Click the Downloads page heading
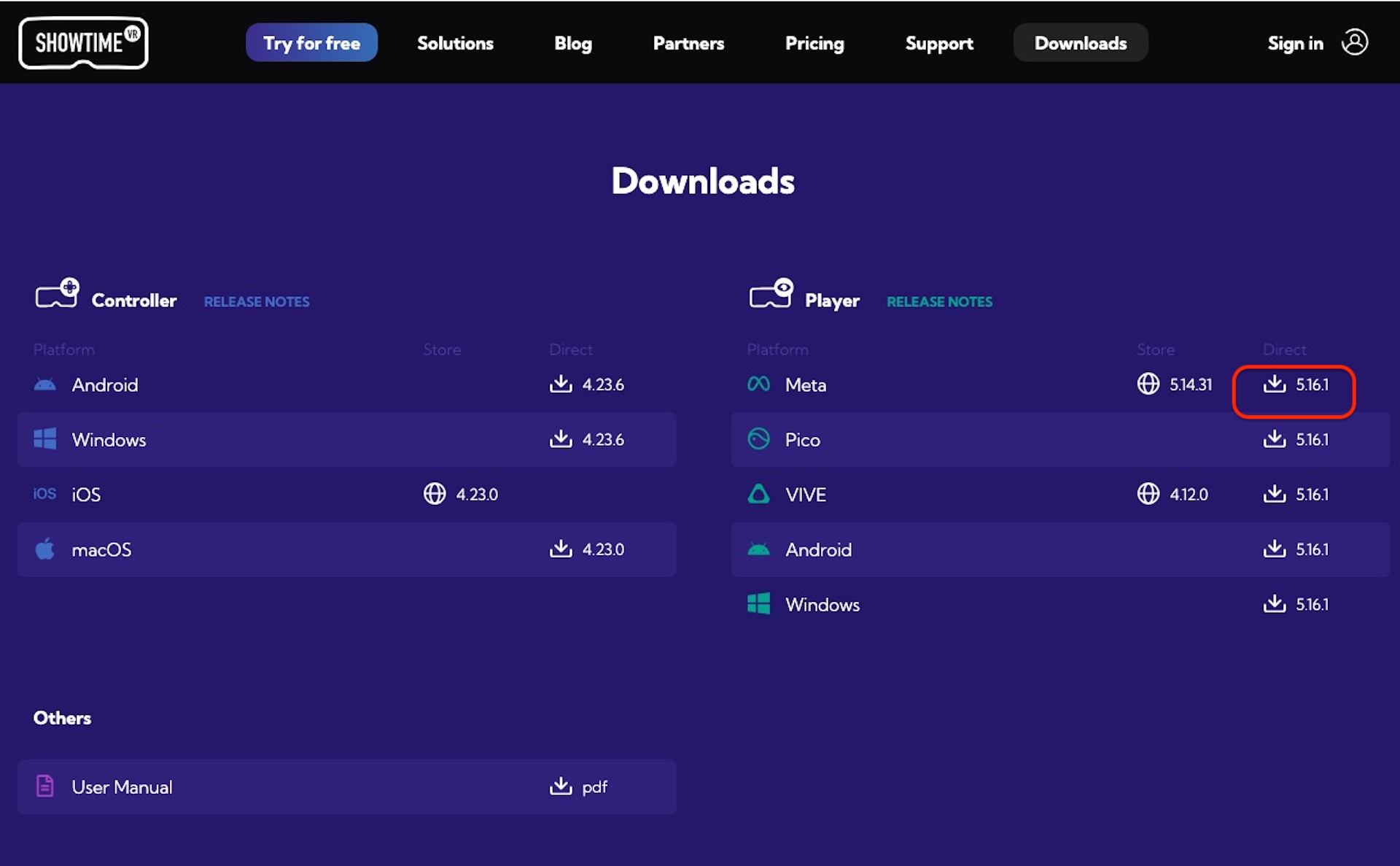1400x866 pixels. tap(703, 180)
